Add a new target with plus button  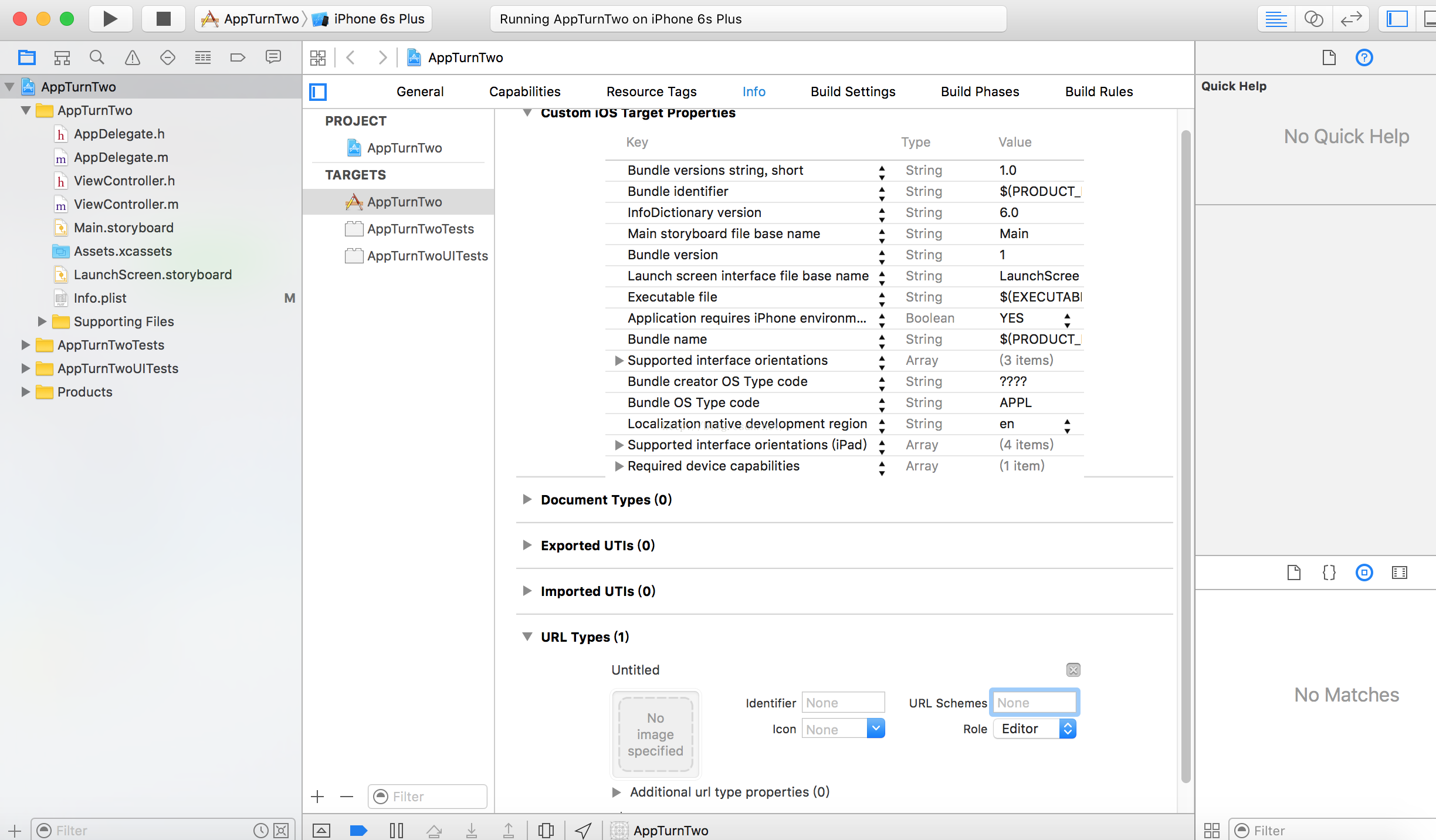coord(317,797)
